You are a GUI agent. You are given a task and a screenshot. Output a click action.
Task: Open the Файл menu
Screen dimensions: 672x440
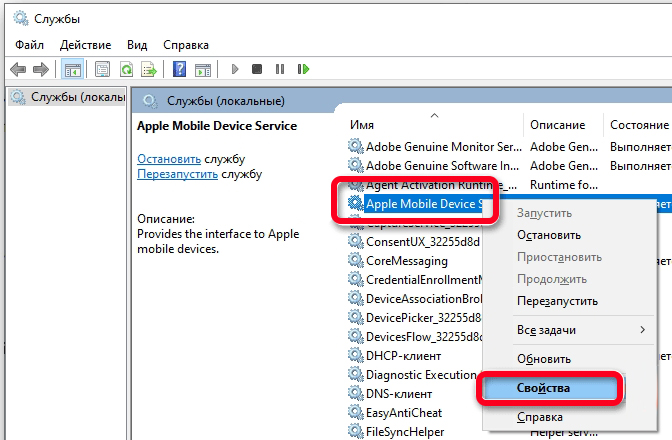(x=30, y=45)
